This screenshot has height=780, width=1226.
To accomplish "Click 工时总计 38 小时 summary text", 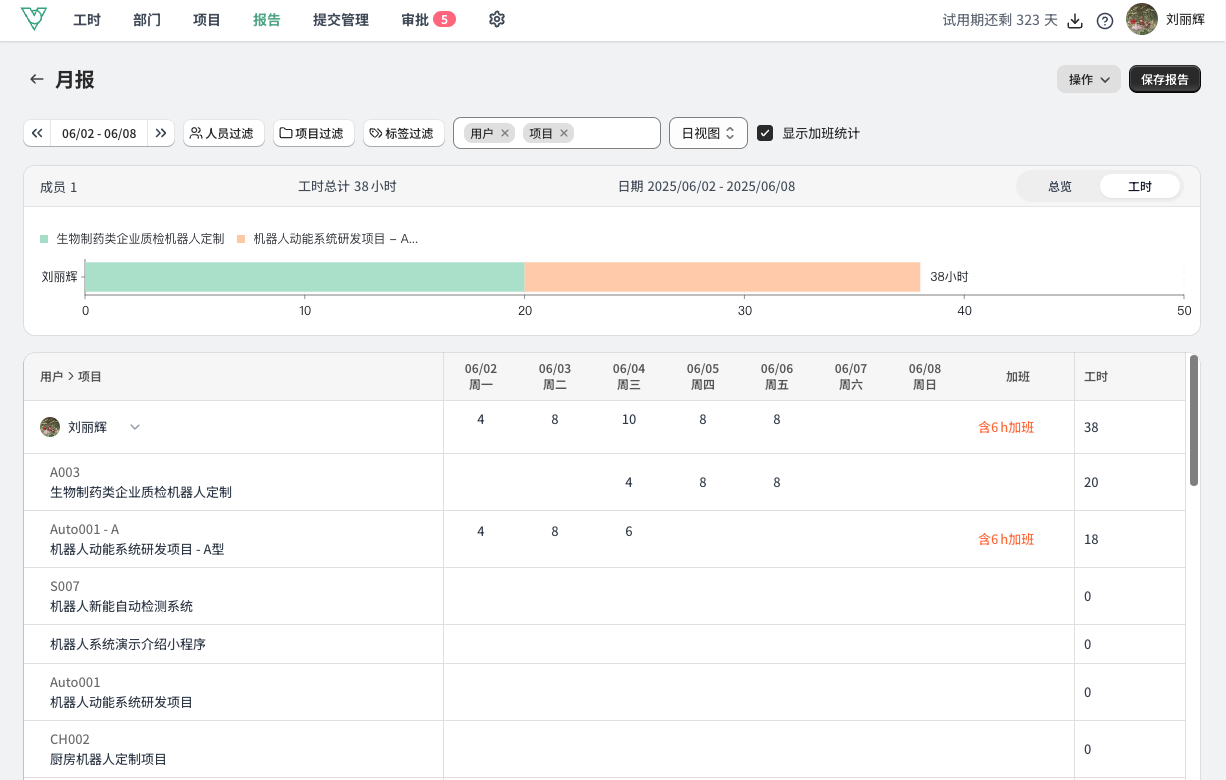I will click(347, 186).
